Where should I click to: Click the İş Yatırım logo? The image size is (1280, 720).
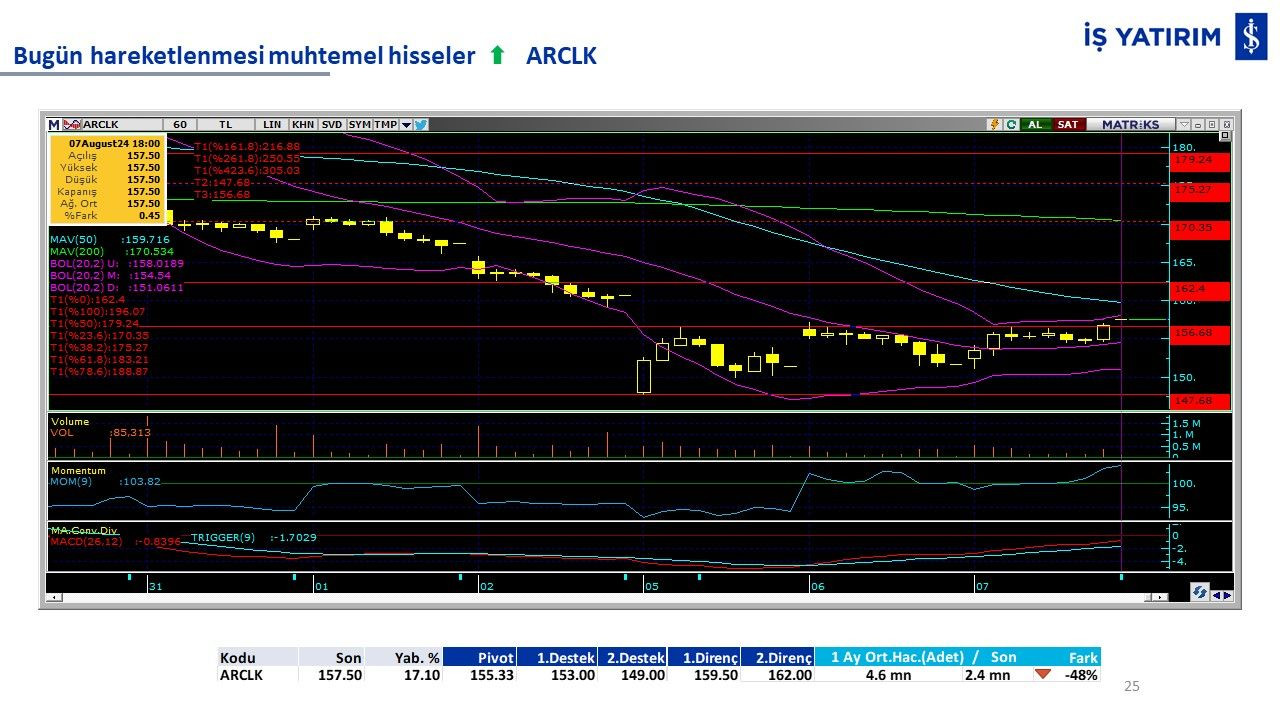click(1175, 38)
